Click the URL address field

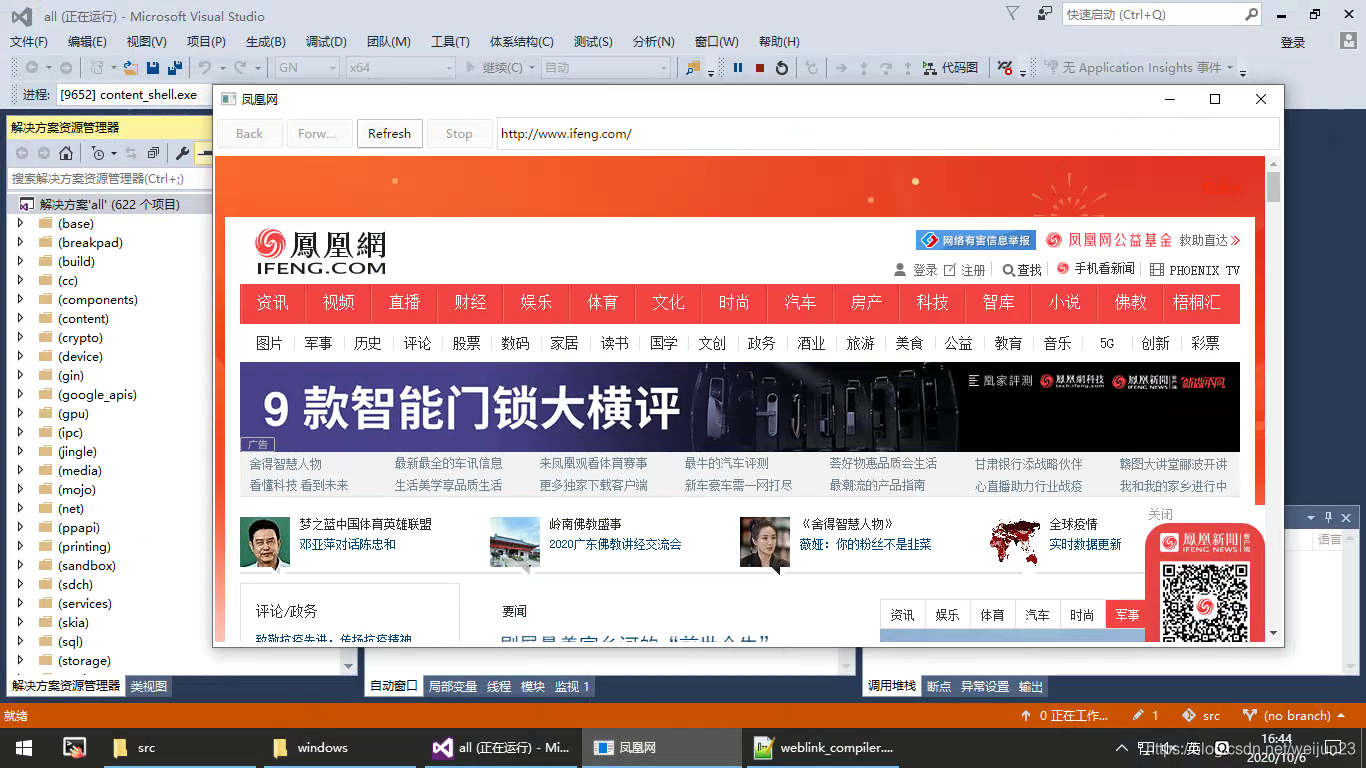click(888, 133)
